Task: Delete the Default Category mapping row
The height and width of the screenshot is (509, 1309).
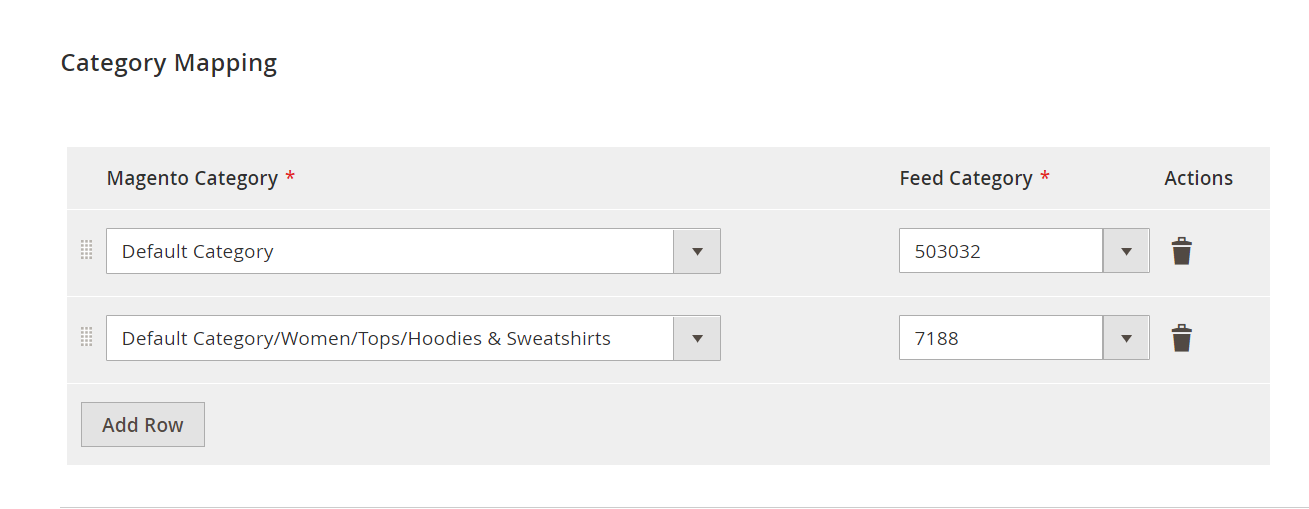Action: (x=1182, y=251)
